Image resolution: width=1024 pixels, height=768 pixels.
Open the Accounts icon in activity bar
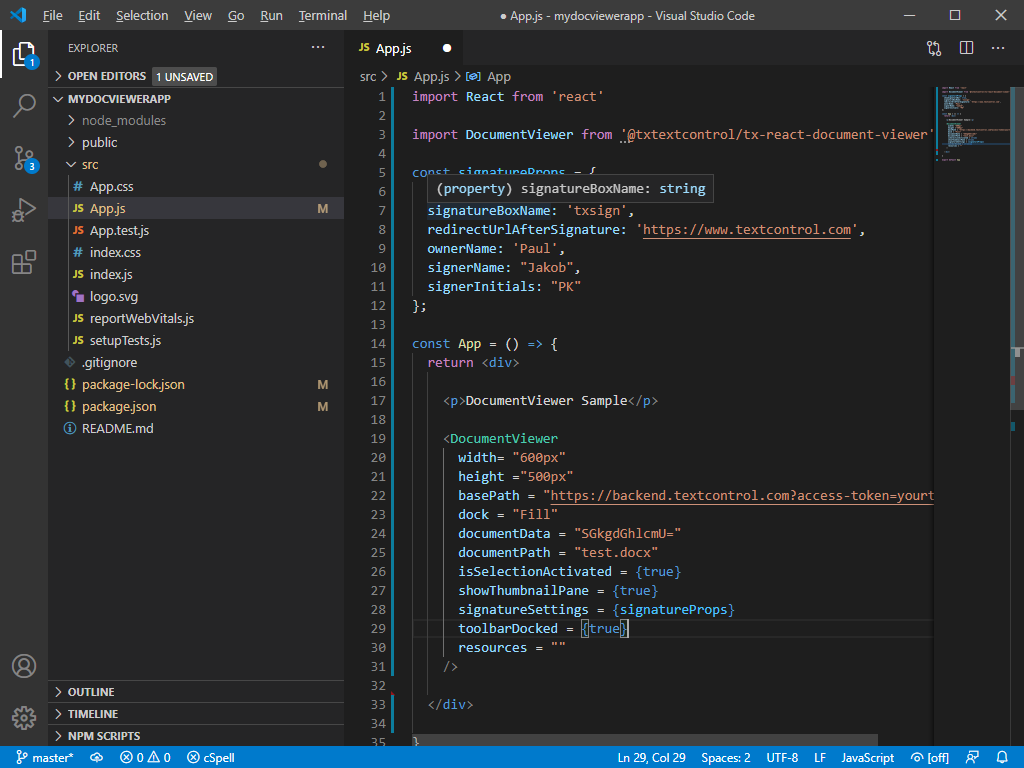point(24,666)
